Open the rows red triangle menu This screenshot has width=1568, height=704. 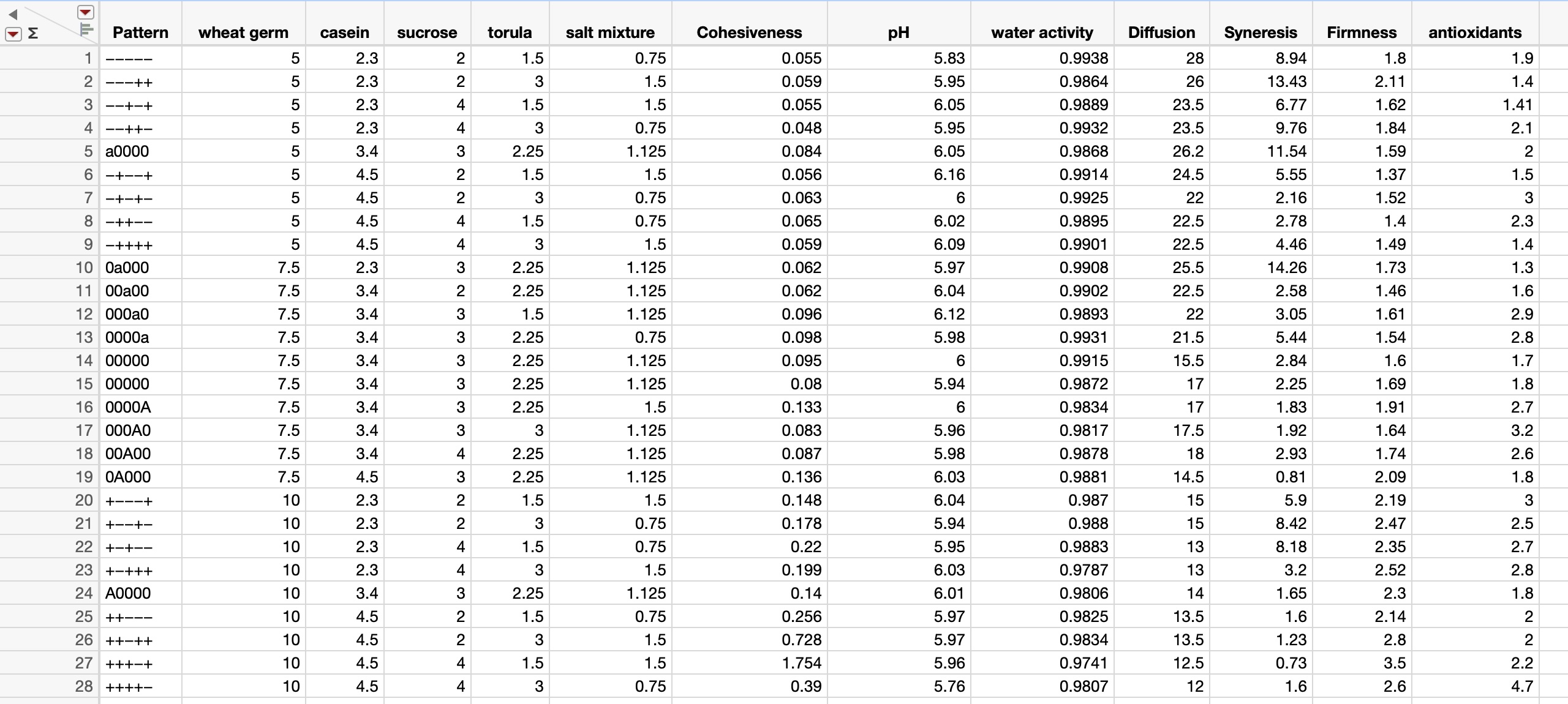12,34
